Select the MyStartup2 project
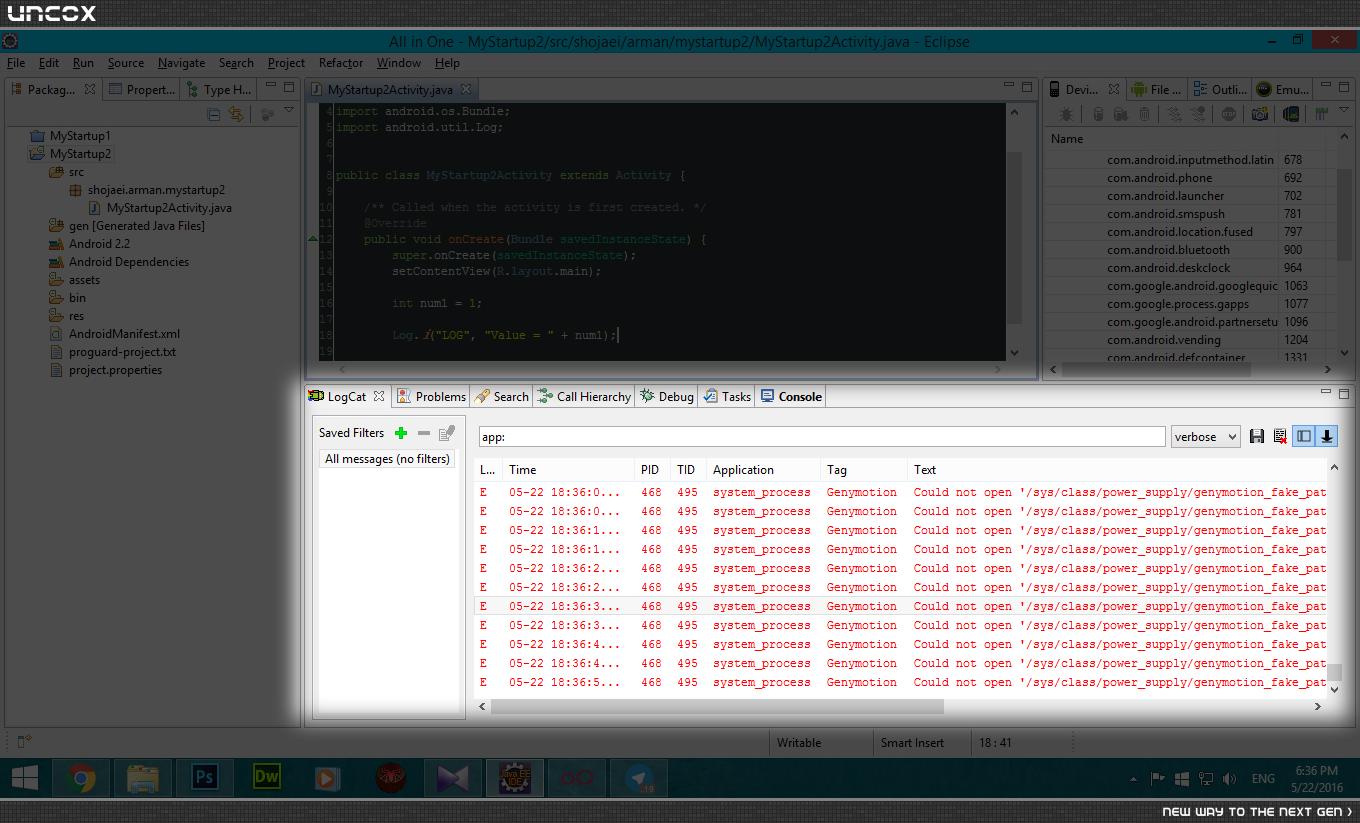The width and height of the screenshot is (1360, 823). click(x=71, y=154)
